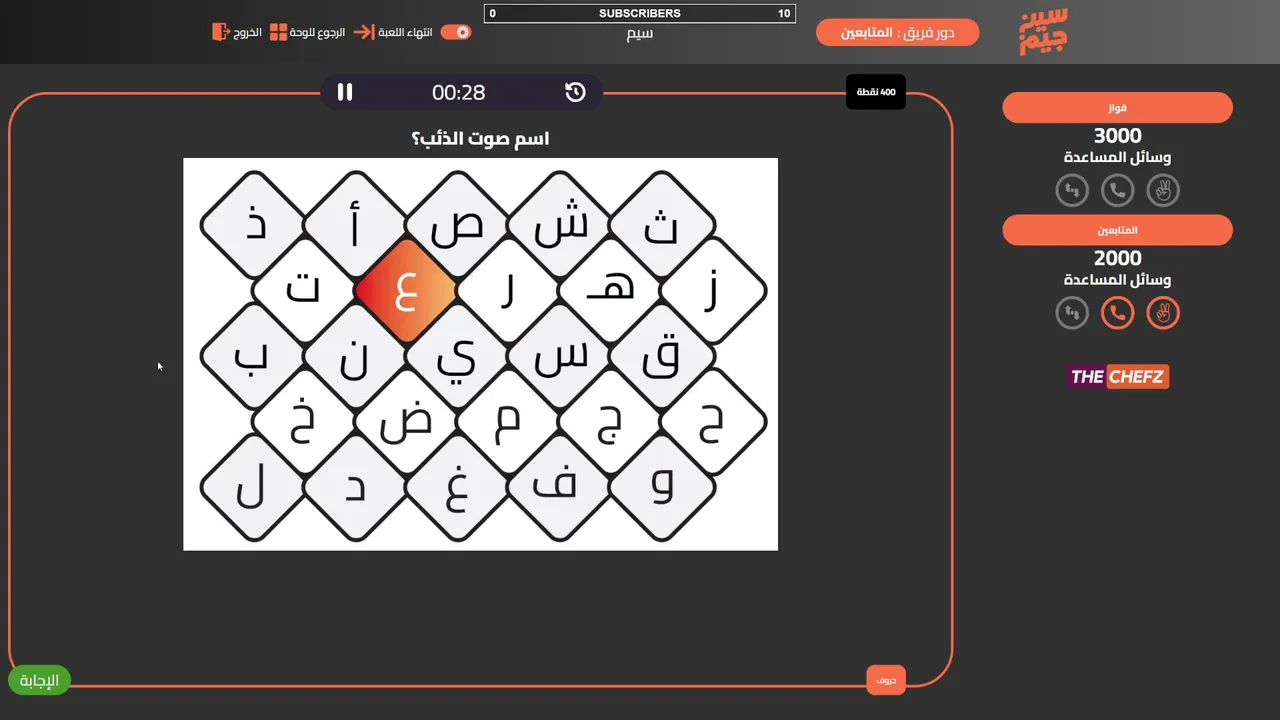Click the فواز score 3000
The width and height of the screenshot is (1280, 720).
[1117, 136]
